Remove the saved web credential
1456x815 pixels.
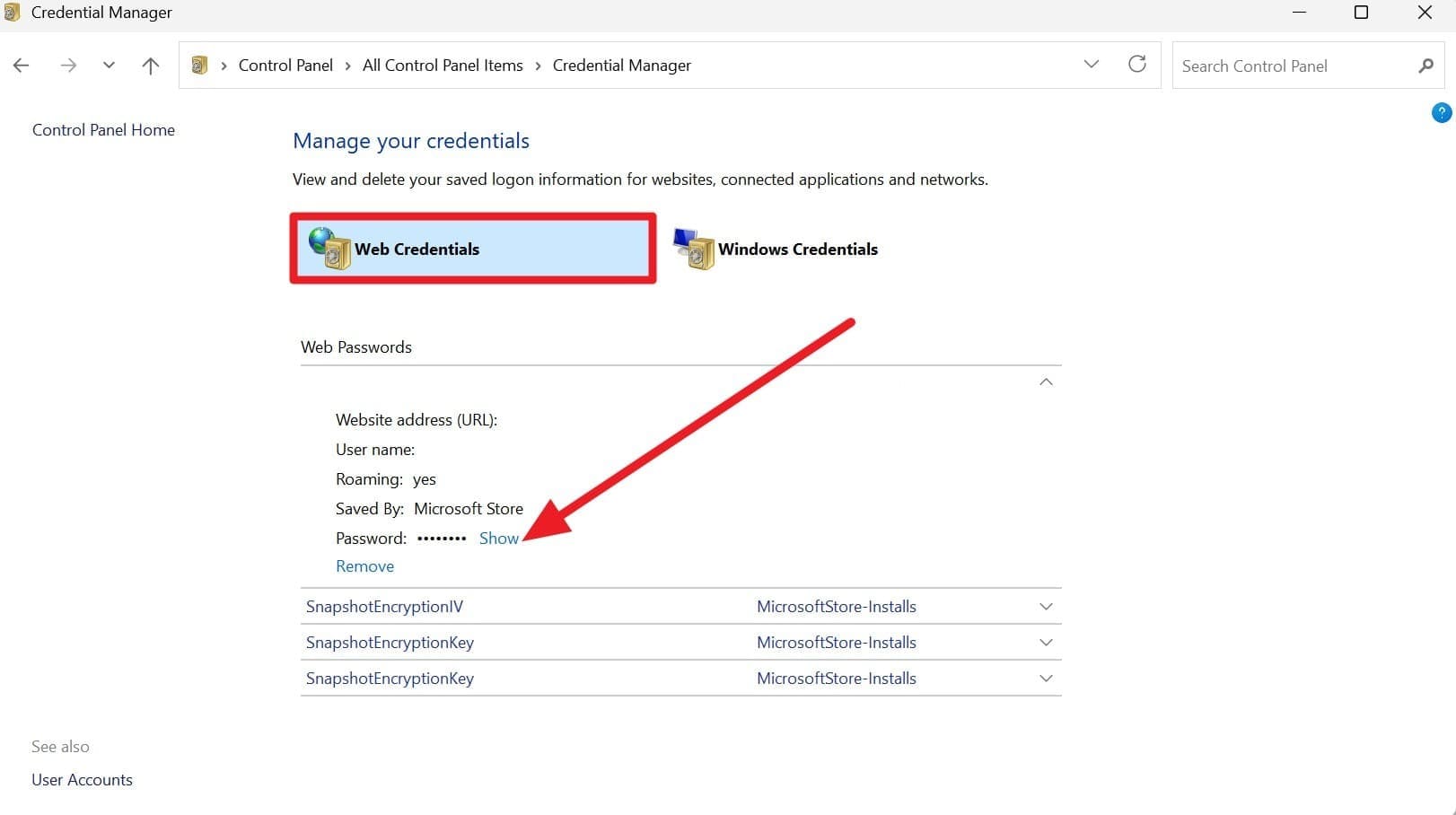tap(364, 566)
